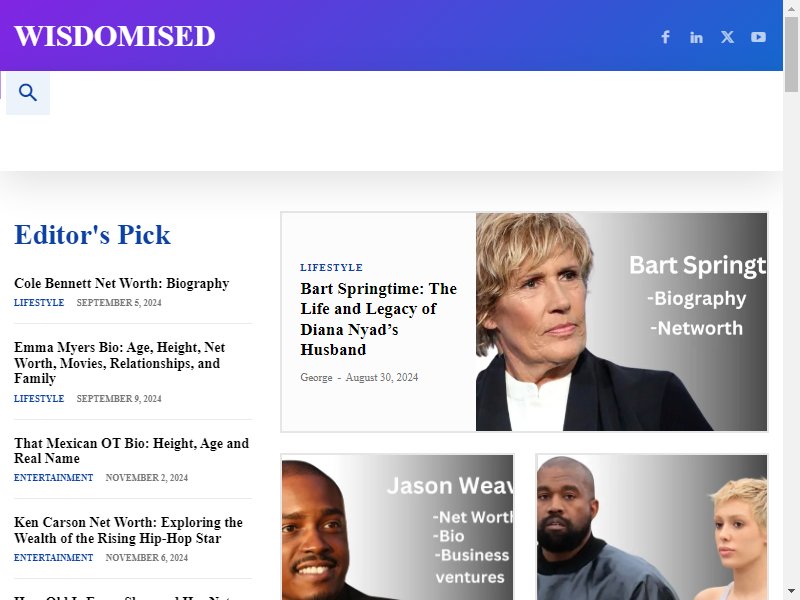Open the X (Twitter) social icon
The width and height of the screenshot is (800, 600).
tap(728, 37)
